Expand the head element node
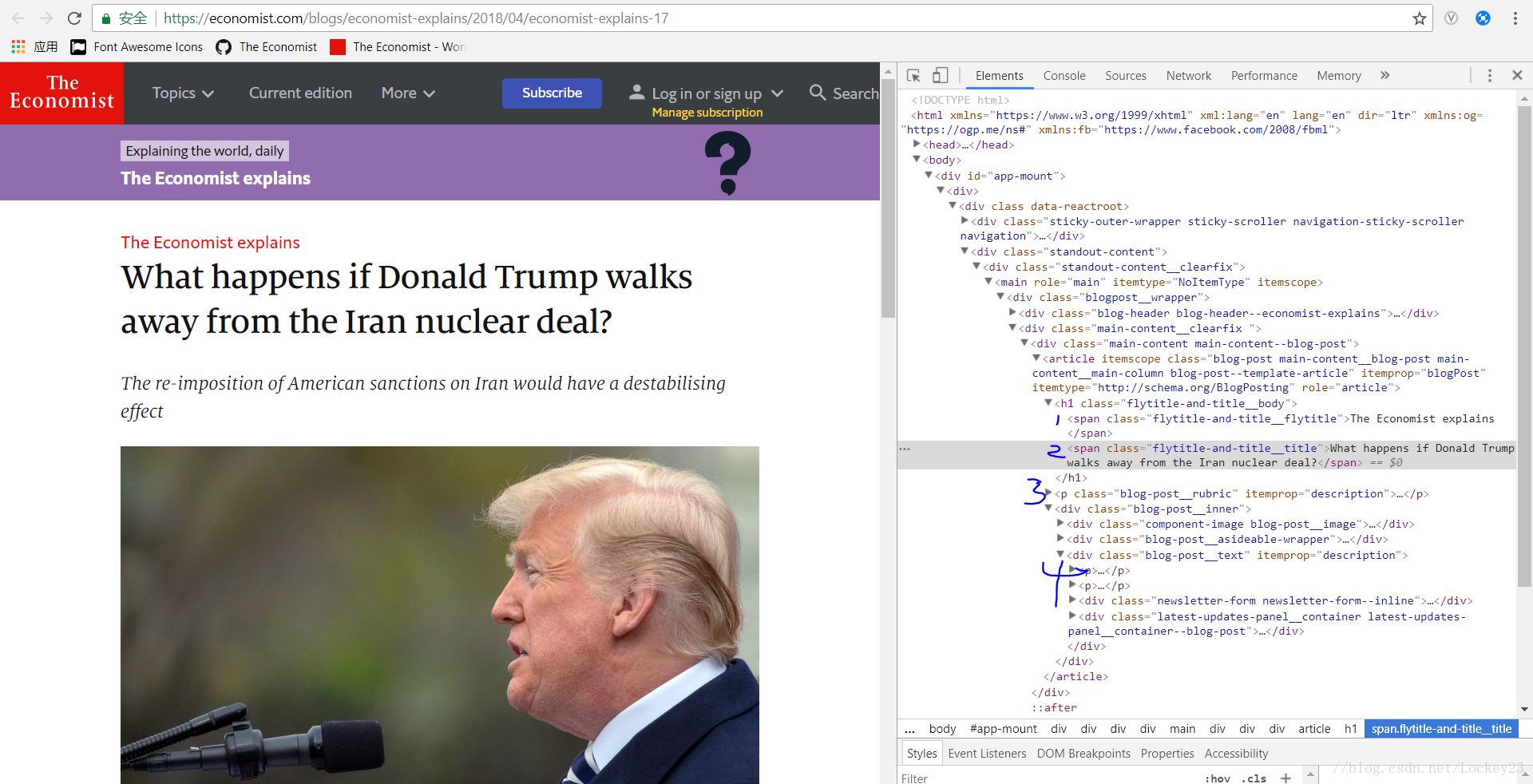 click(x=917, y=145)
